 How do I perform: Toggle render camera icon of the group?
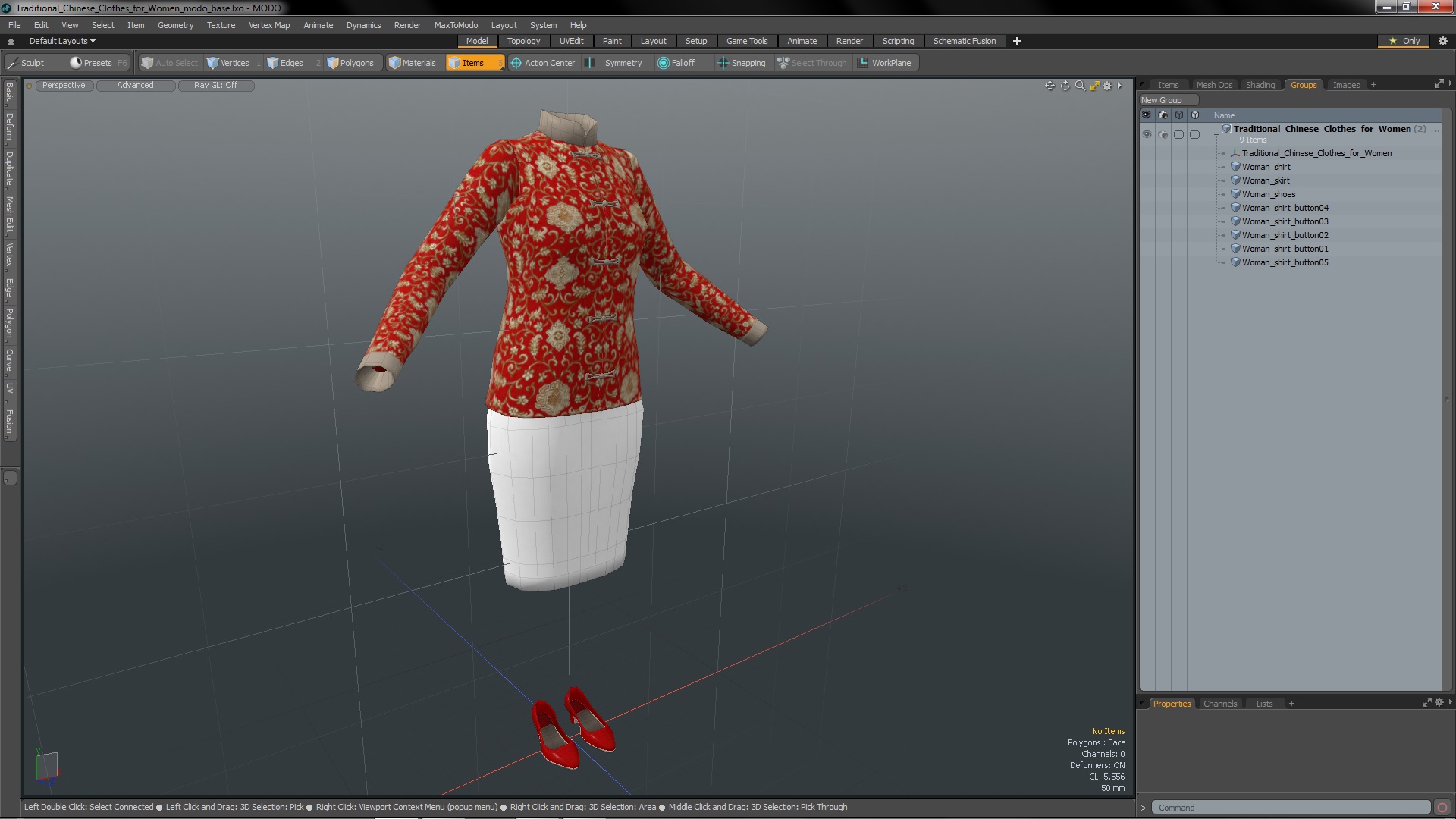tap(1163, 134)
